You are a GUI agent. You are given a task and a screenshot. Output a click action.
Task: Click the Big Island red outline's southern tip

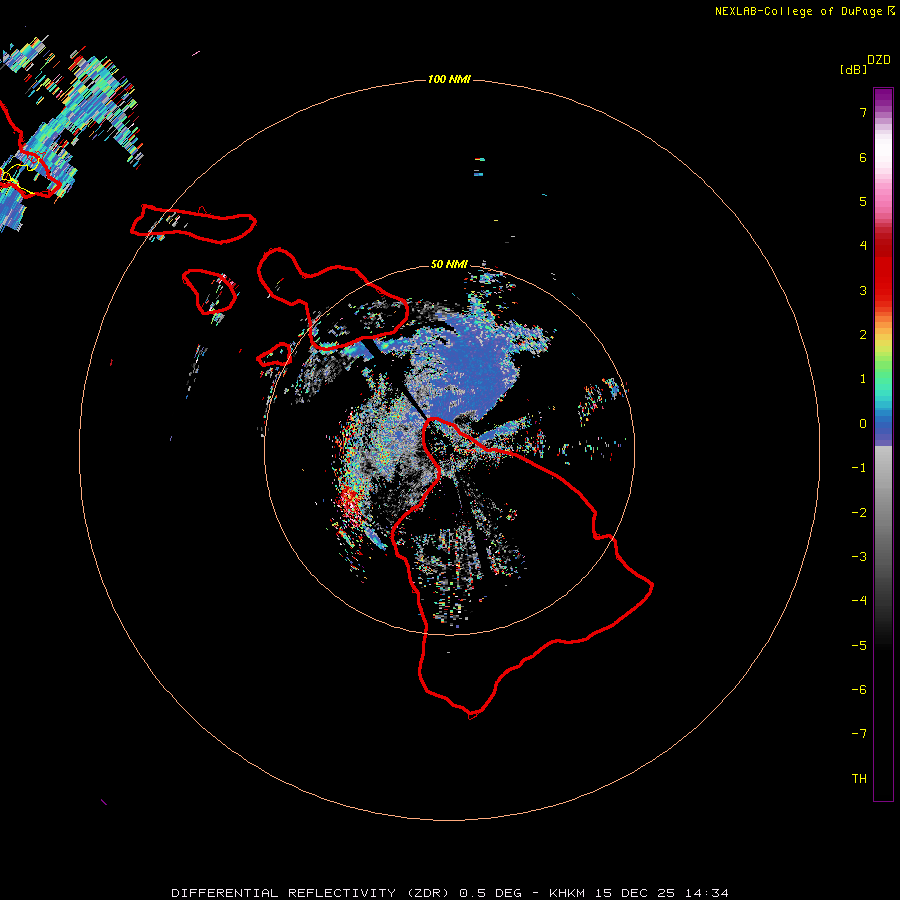point(473,715)
